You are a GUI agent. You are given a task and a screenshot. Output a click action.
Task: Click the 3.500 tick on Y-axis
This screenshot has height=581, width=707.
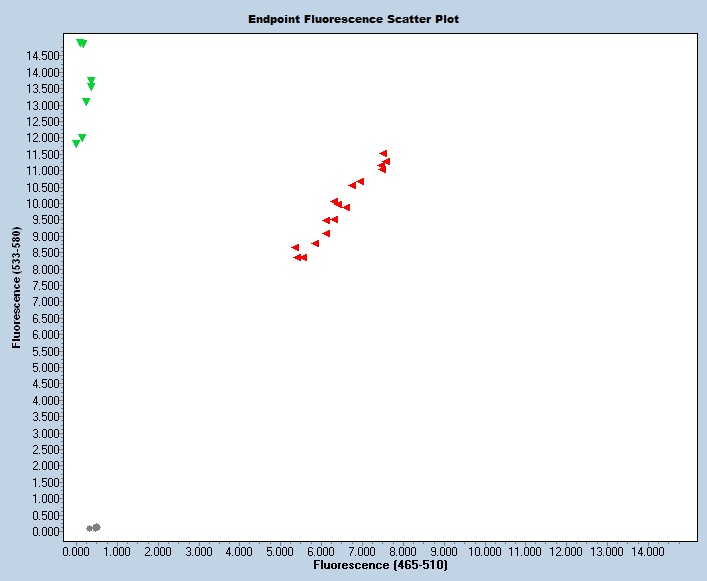pyautogui.click(x=46, y=417)
